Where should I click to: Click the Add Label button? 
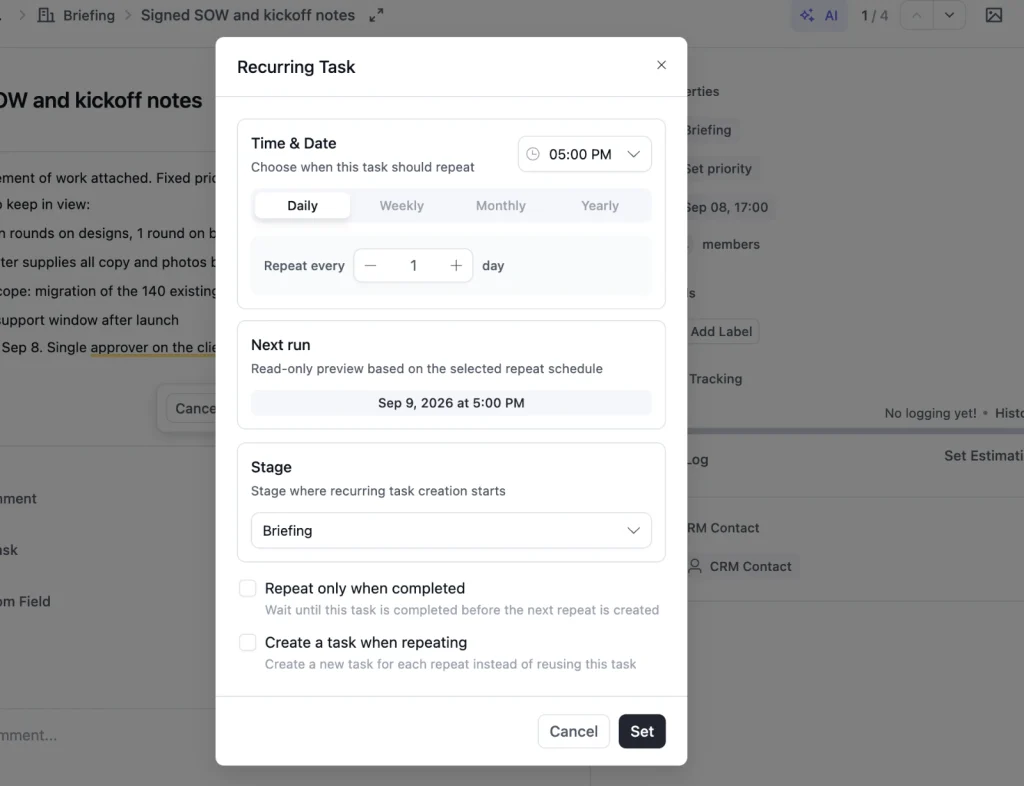point(721,332)
